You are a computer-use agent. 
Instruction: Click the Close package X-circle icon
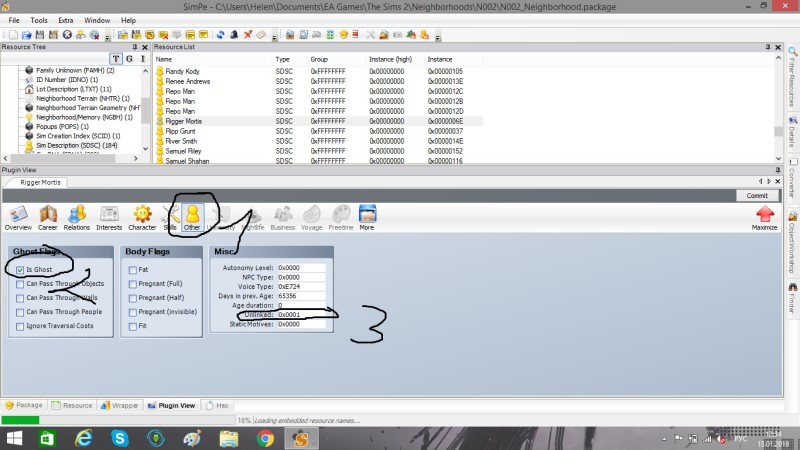pos(67,35)
